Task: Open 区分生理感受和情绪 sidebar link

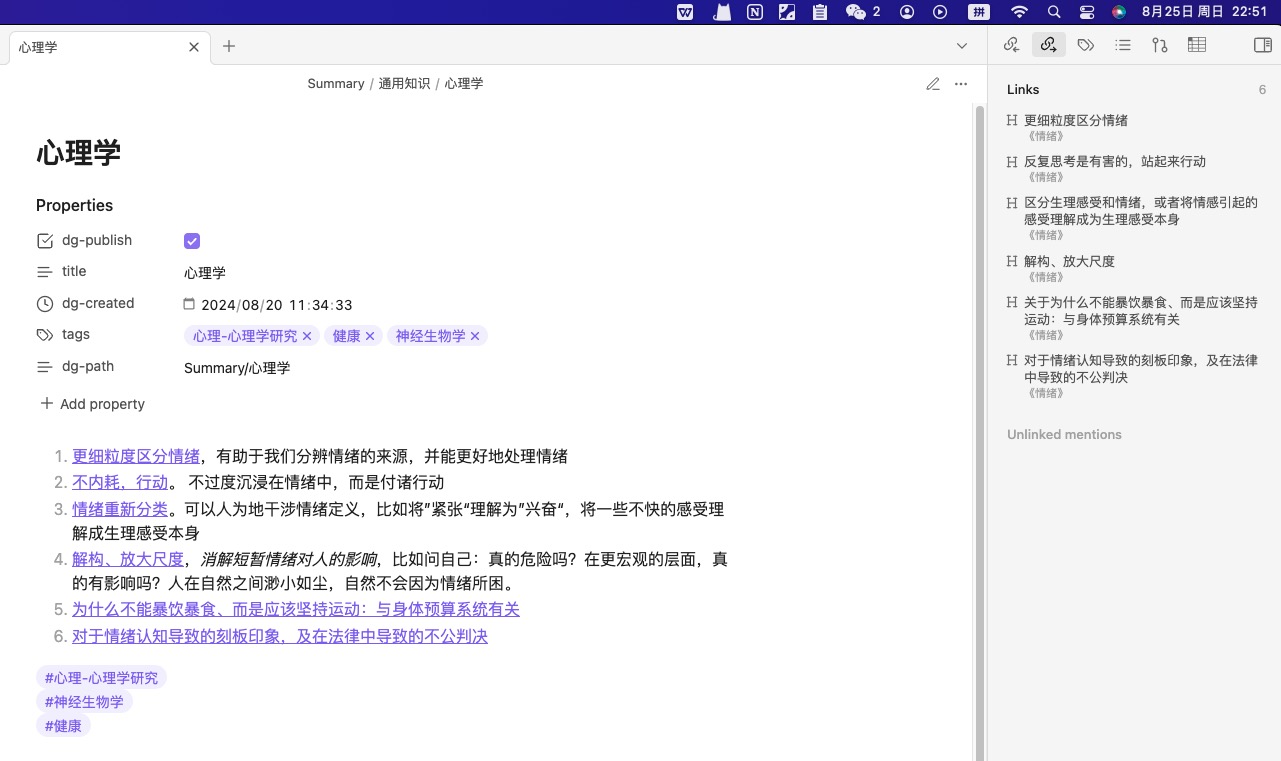Action: click(1141, 211)
